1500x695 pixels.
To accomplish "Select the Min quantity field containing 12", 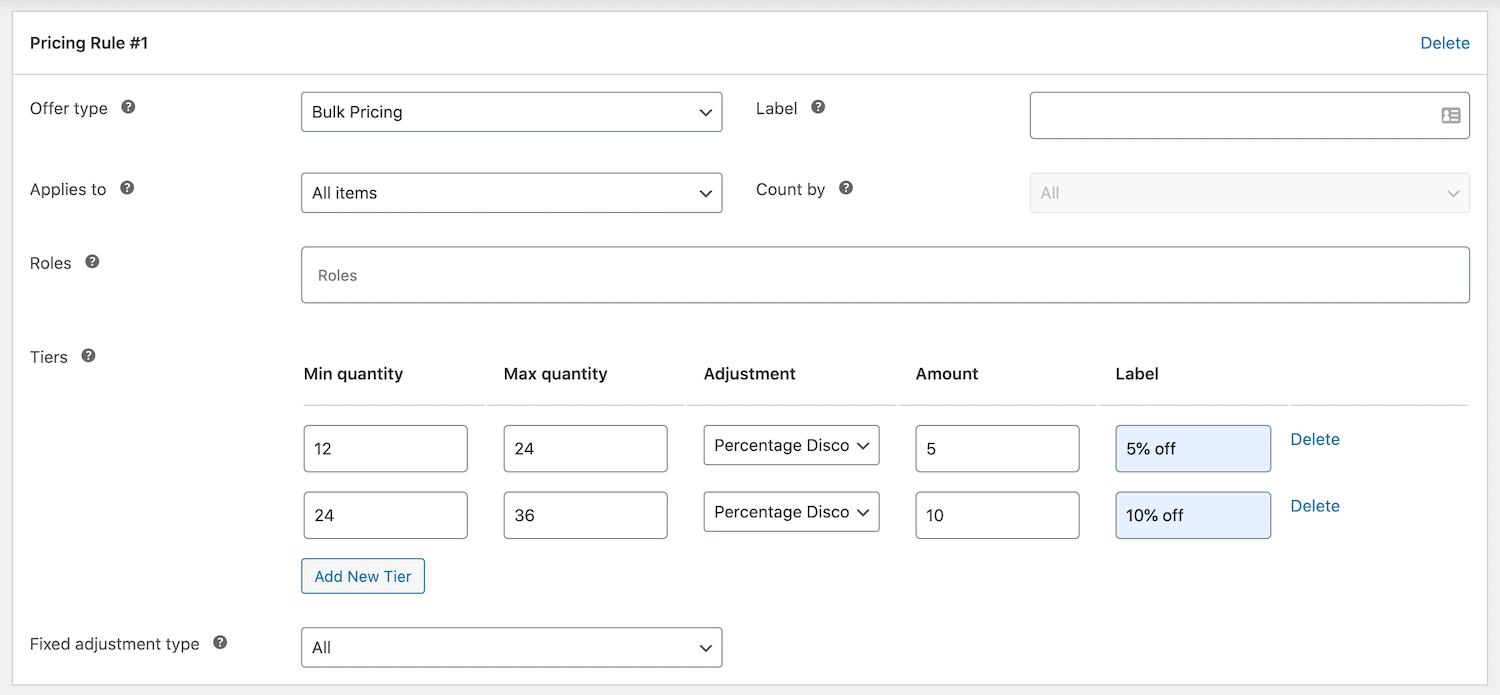I will (385, 448).
